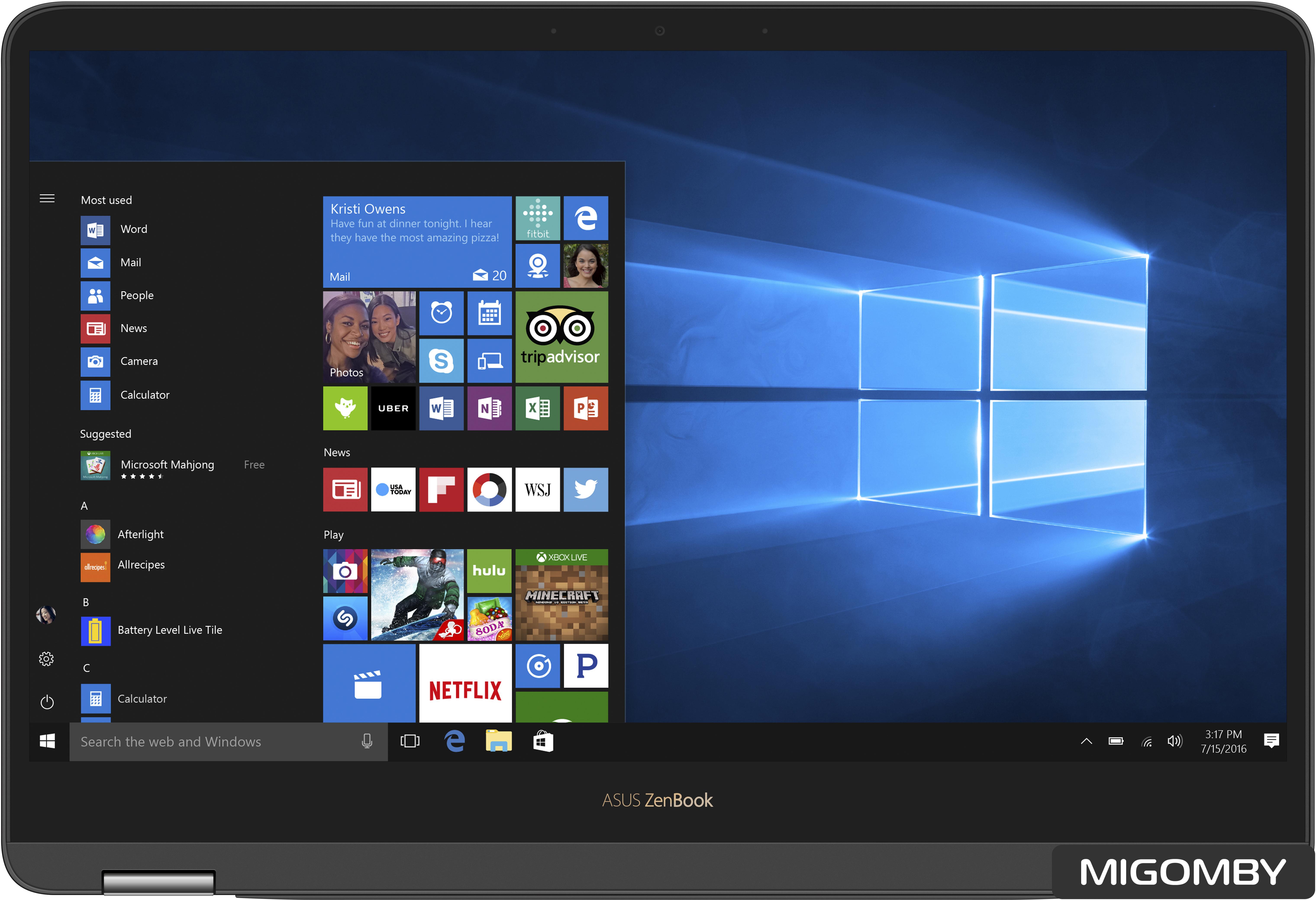Screen dimensions: 1316x900
Task: Show hidden system tray icons
Action: (1086, 741)
